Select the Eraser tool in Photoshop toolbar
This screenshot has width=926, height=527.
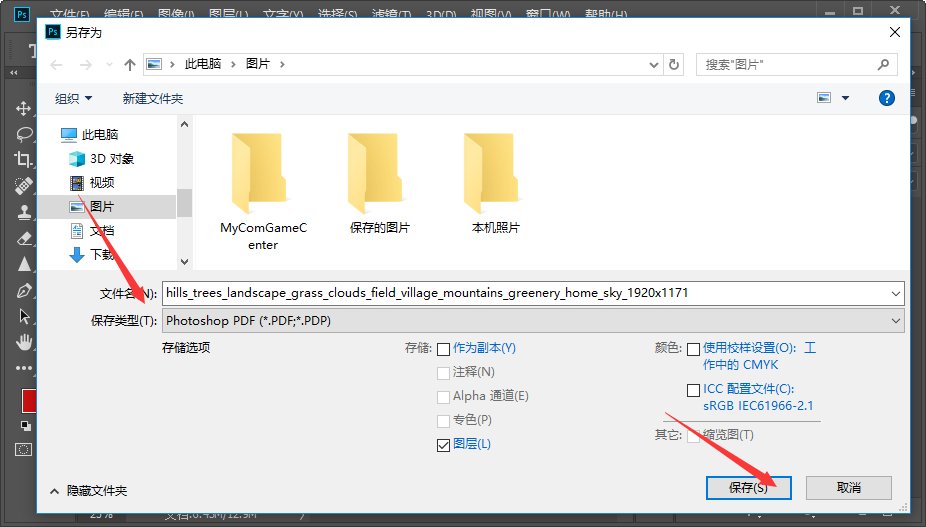(x=24, y=238)
